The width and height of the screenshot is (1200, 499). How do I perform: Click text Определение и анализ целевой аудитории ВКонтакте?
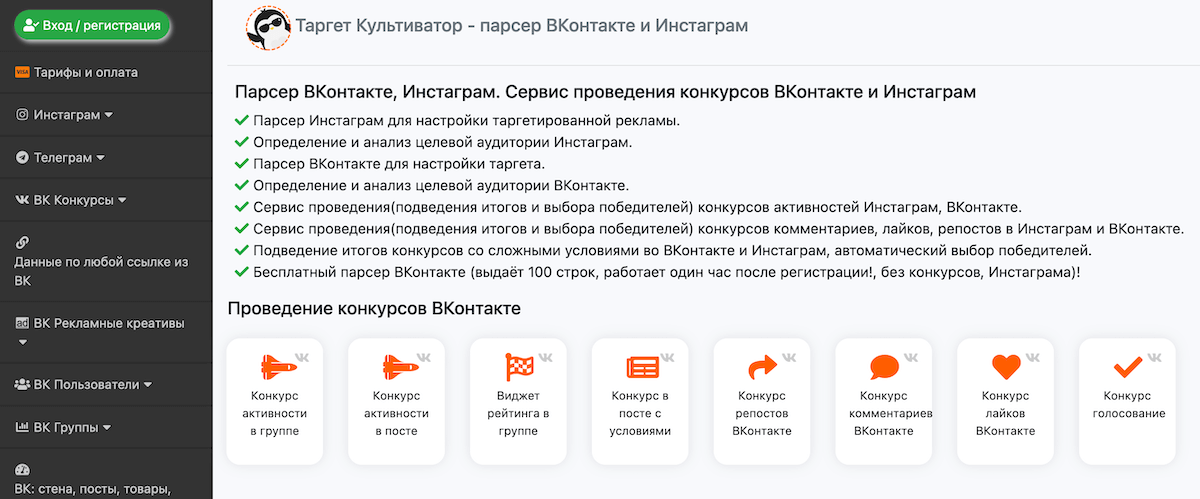point(441,186)
